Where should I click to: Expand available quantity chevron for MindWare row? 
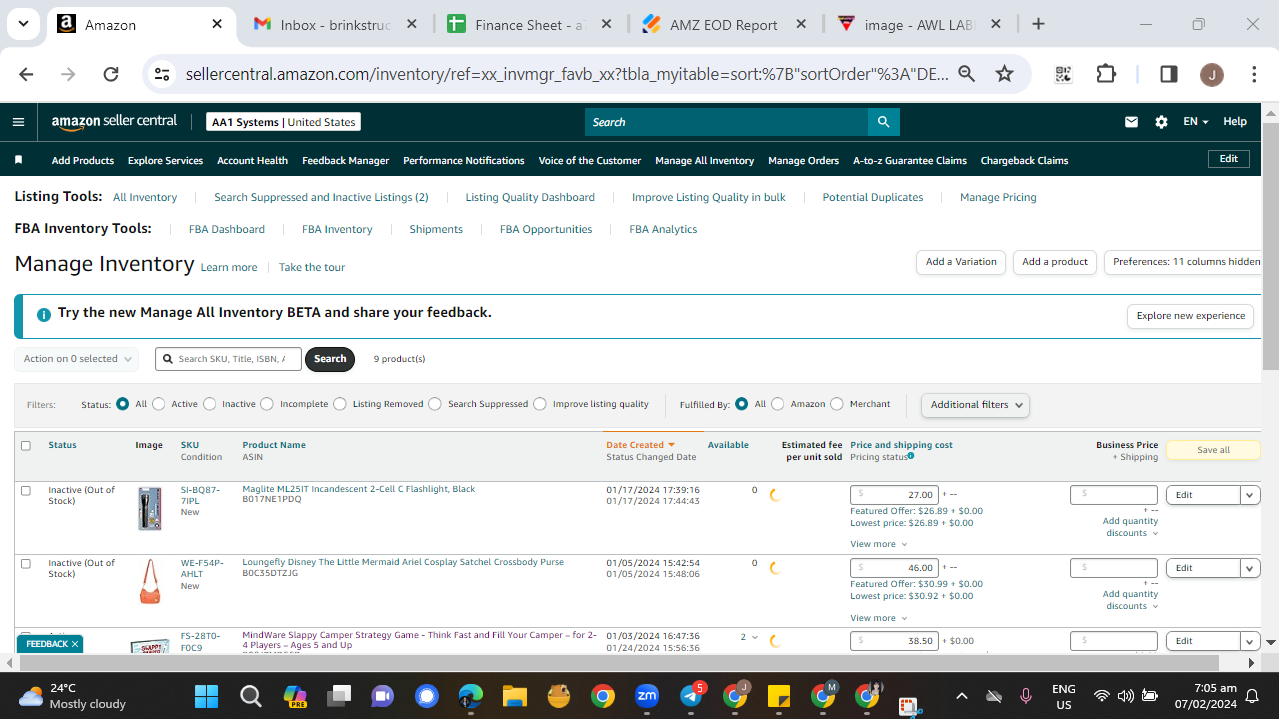755,637
